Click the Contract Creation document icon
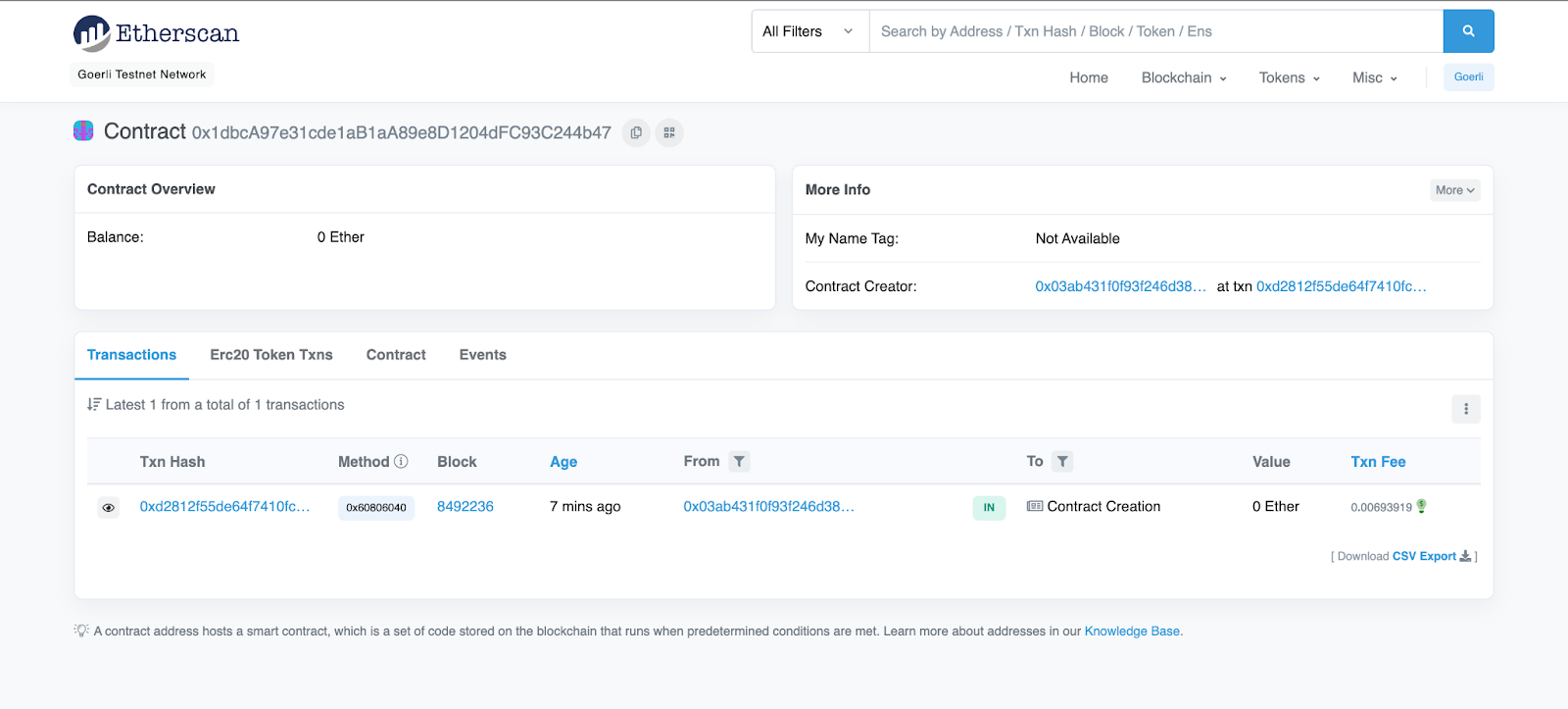Image resolution: width=1568 pixels, height=709 pixels. pos(1035,506)
